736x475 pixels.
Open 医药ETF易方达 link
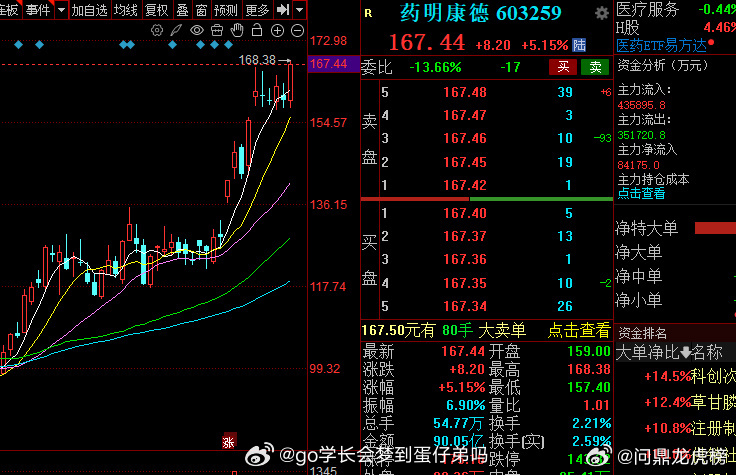[661, 46]
